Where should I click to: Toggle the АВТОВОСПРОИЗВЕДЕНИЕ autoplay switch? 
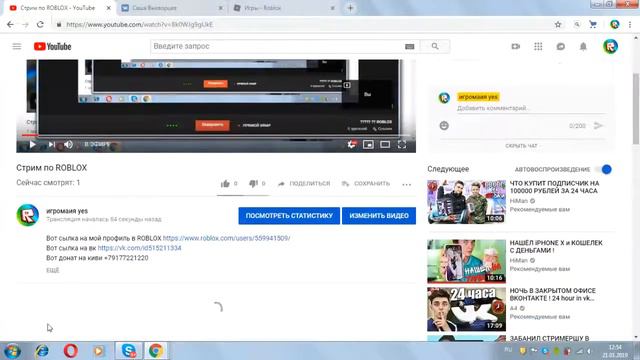click(x=604, y=169)
